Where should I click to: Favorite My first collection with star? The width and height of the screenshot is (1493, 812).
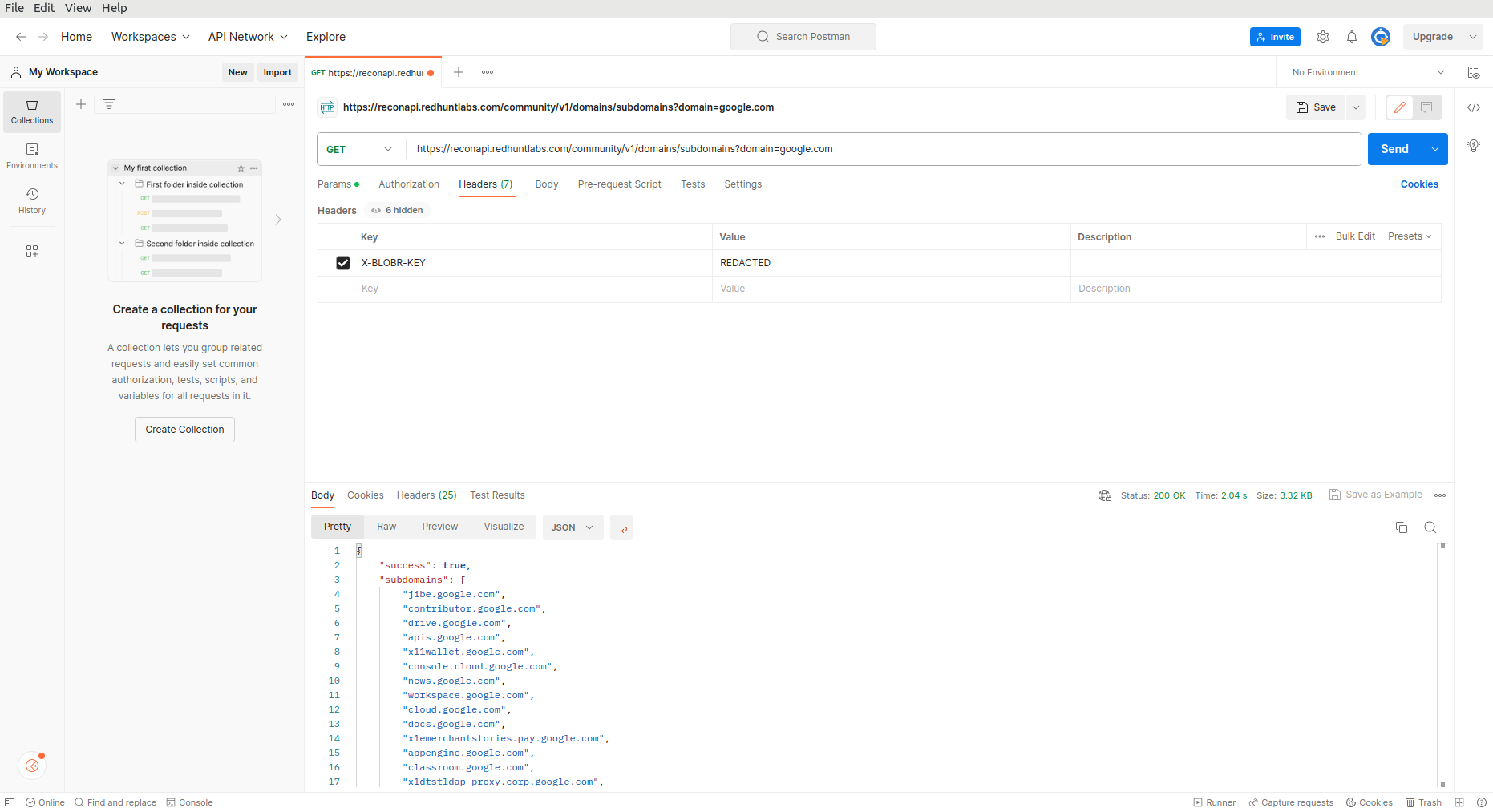241,168
